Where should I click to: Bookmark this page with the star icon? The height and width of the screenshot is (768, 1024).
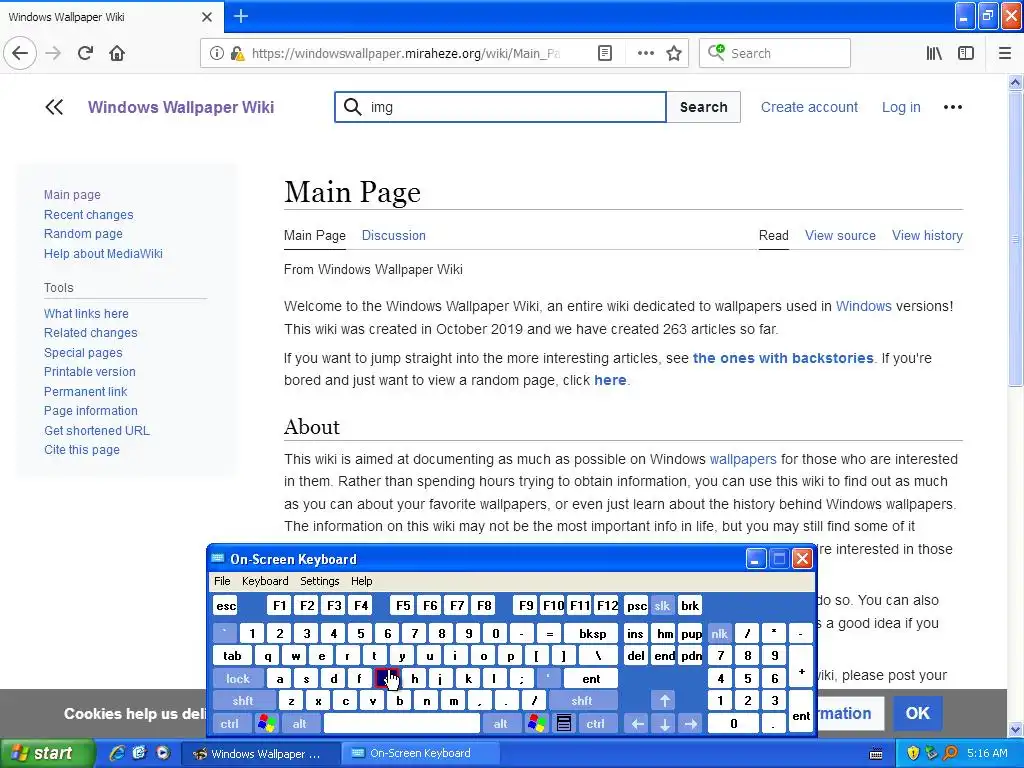[x=674, y=54]
